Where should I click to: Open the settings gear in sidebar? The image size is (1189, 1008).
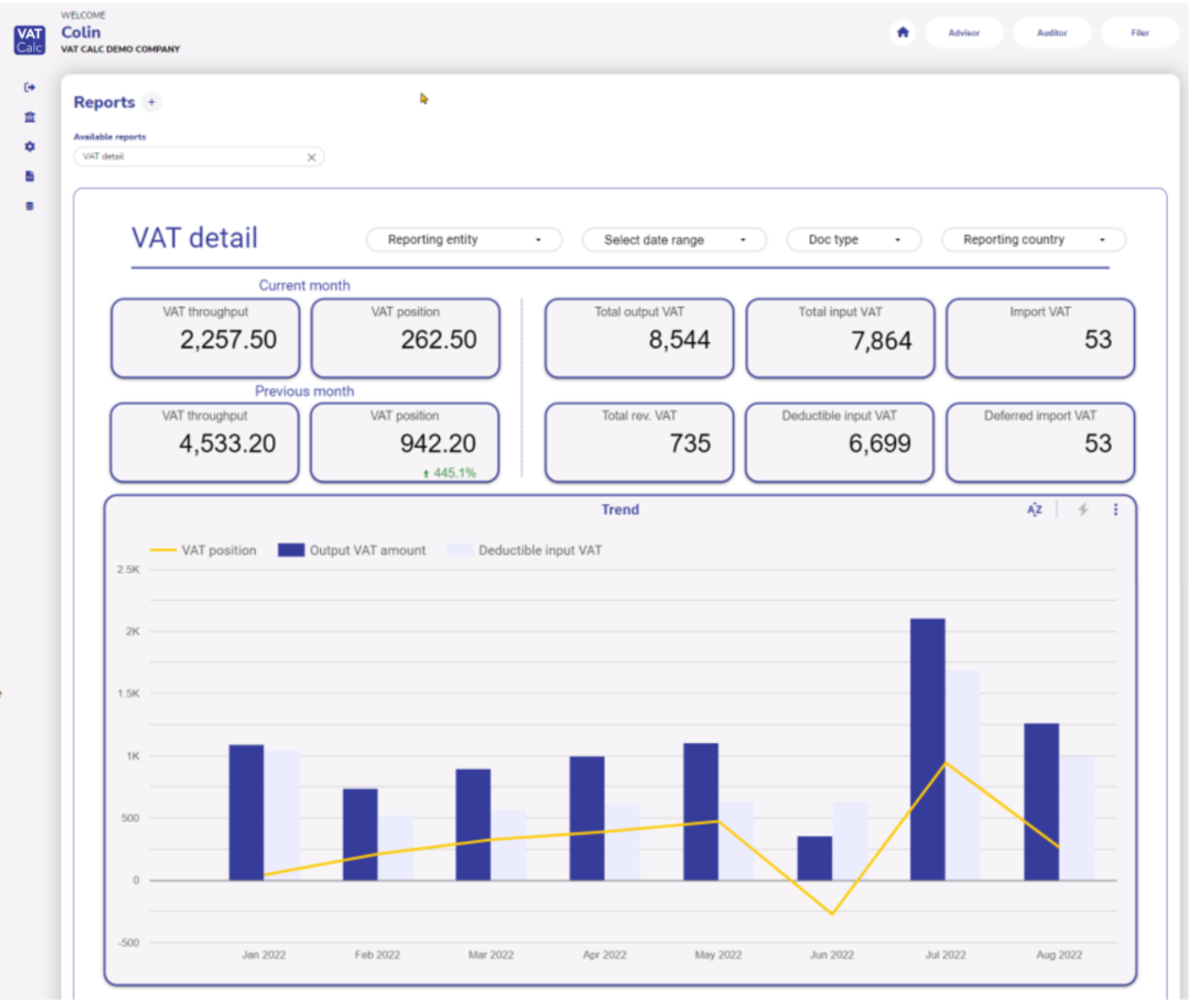(x=30, y=146)
